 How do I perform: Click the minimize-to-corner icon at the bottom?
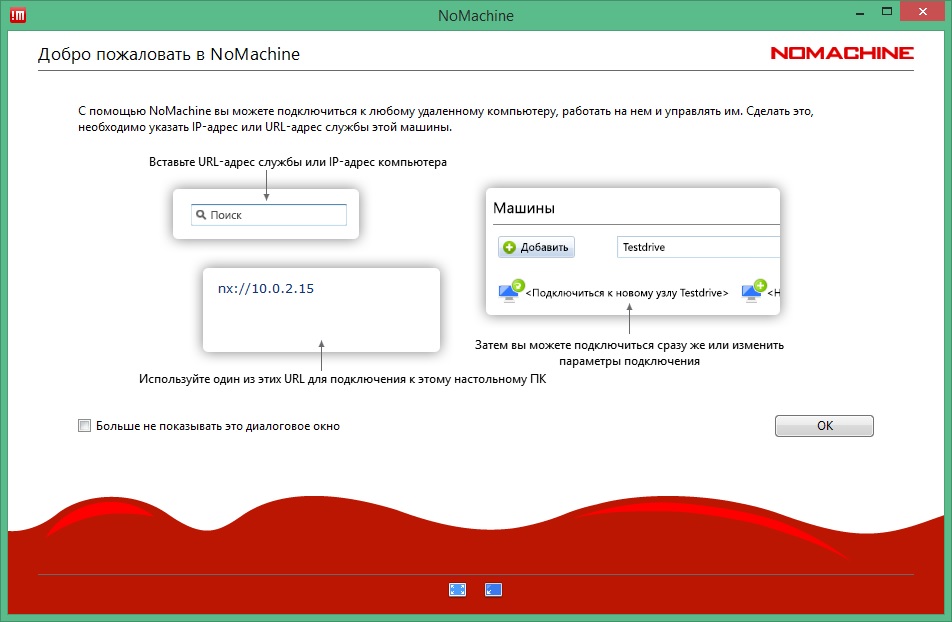493,590
